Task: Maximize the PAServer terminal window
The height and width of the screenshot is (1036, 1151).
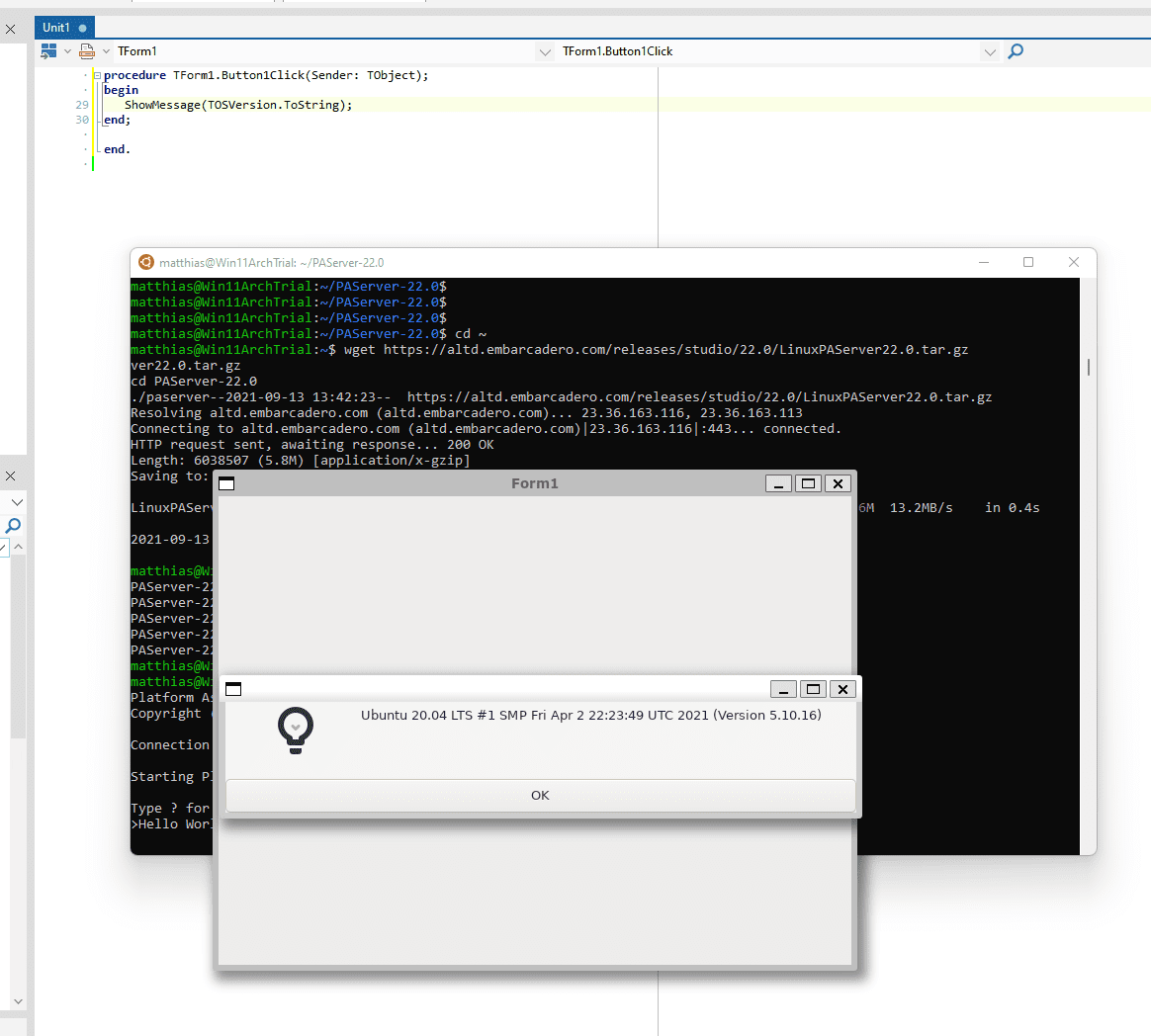Action: [x=1028, y=262]
